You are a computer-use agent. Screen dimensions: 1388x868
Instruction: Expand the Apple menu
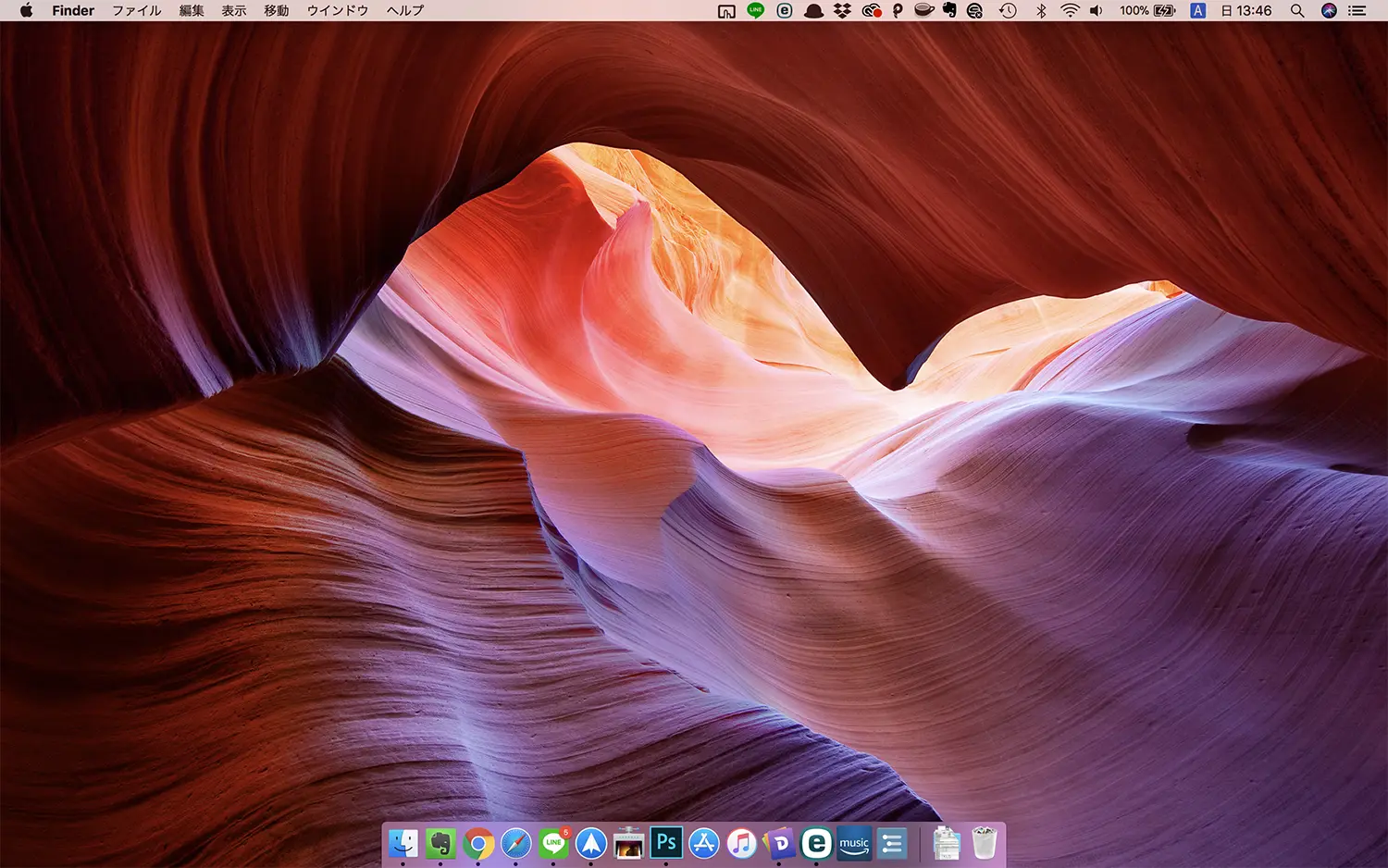click(x=26, y=11)
